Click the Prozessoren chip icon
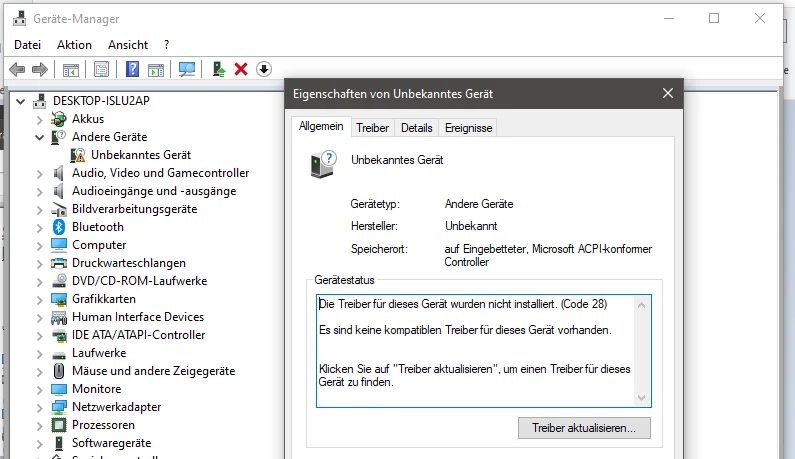Image resolution: width=795 pixels, height=459 pixels. (x=59, y=425)
